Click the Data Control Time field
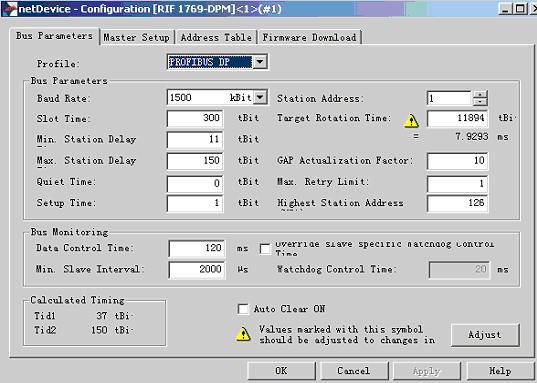Viewport: 537px width, 383px height. pos(197,248)
